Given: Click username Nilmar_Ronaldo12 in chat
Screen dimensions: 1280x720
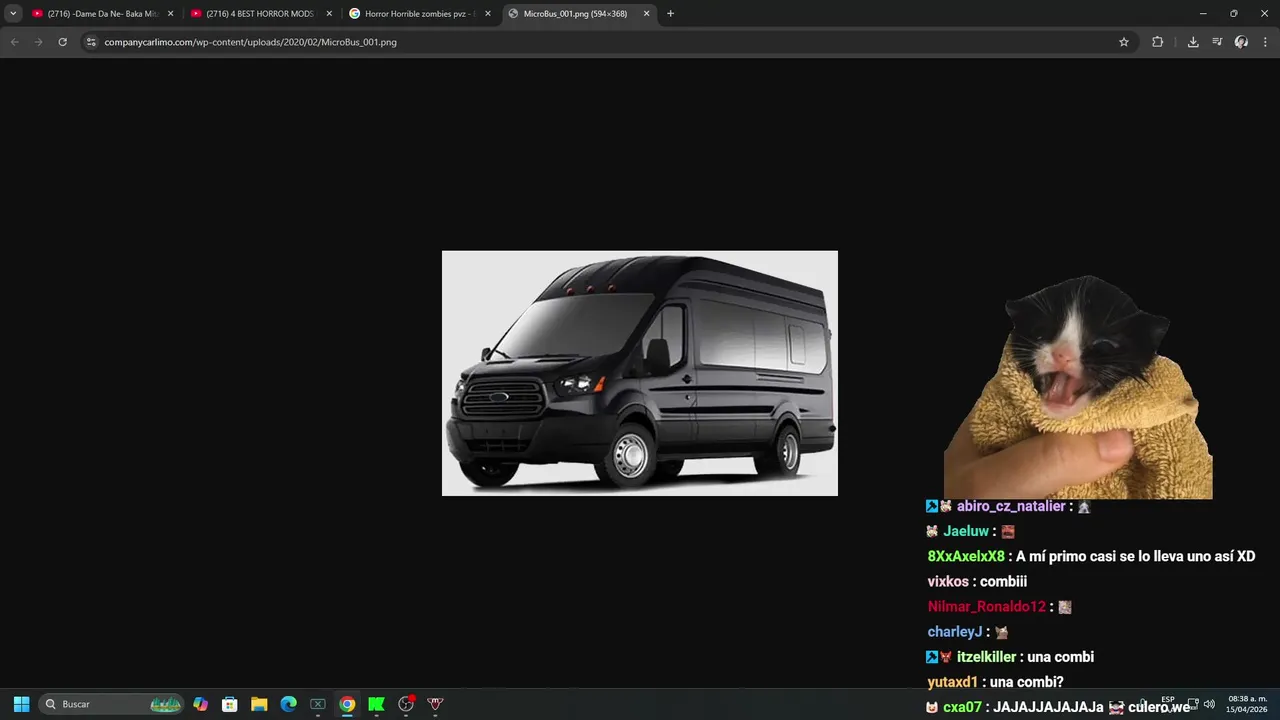Looking at the screenshot, I should [x=987, y=607].
